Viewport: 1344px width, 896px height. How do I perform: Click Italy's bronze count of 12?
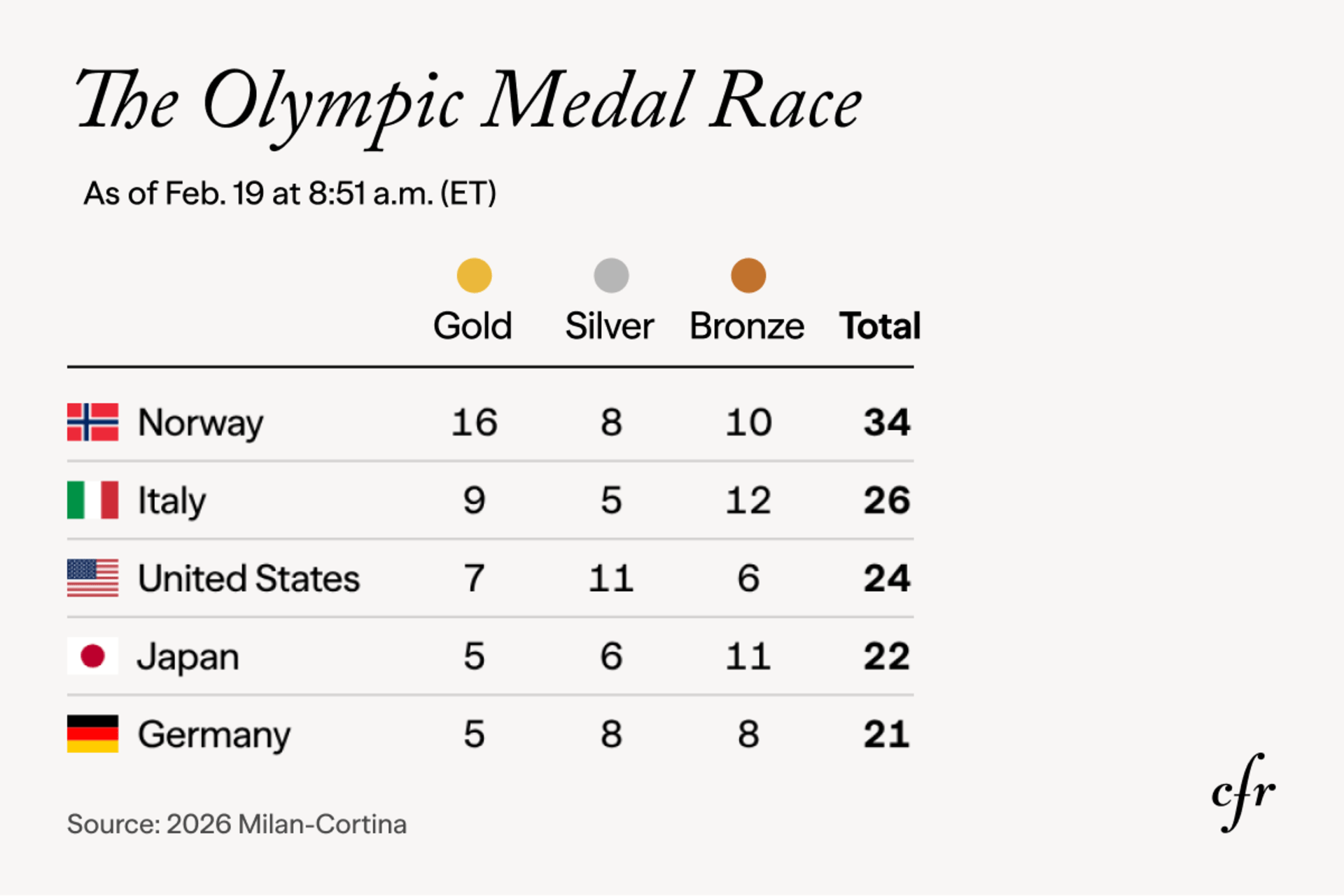click(748, 500)
